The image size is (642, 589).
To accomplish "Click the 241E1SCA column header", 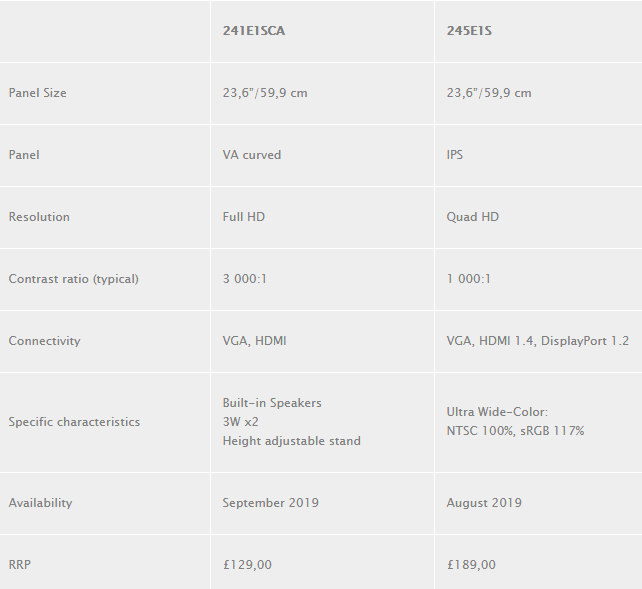I will [x=253, y=31].
